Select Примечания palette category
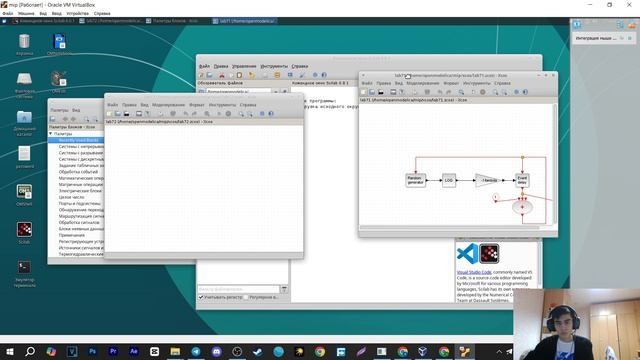This screenshot has height=360, width=640. (x=71, y=235)
